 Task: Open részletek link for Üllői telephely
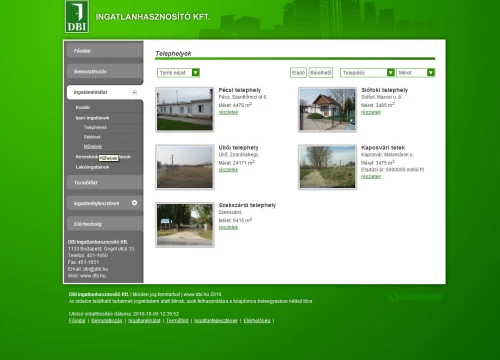(228, 170)
